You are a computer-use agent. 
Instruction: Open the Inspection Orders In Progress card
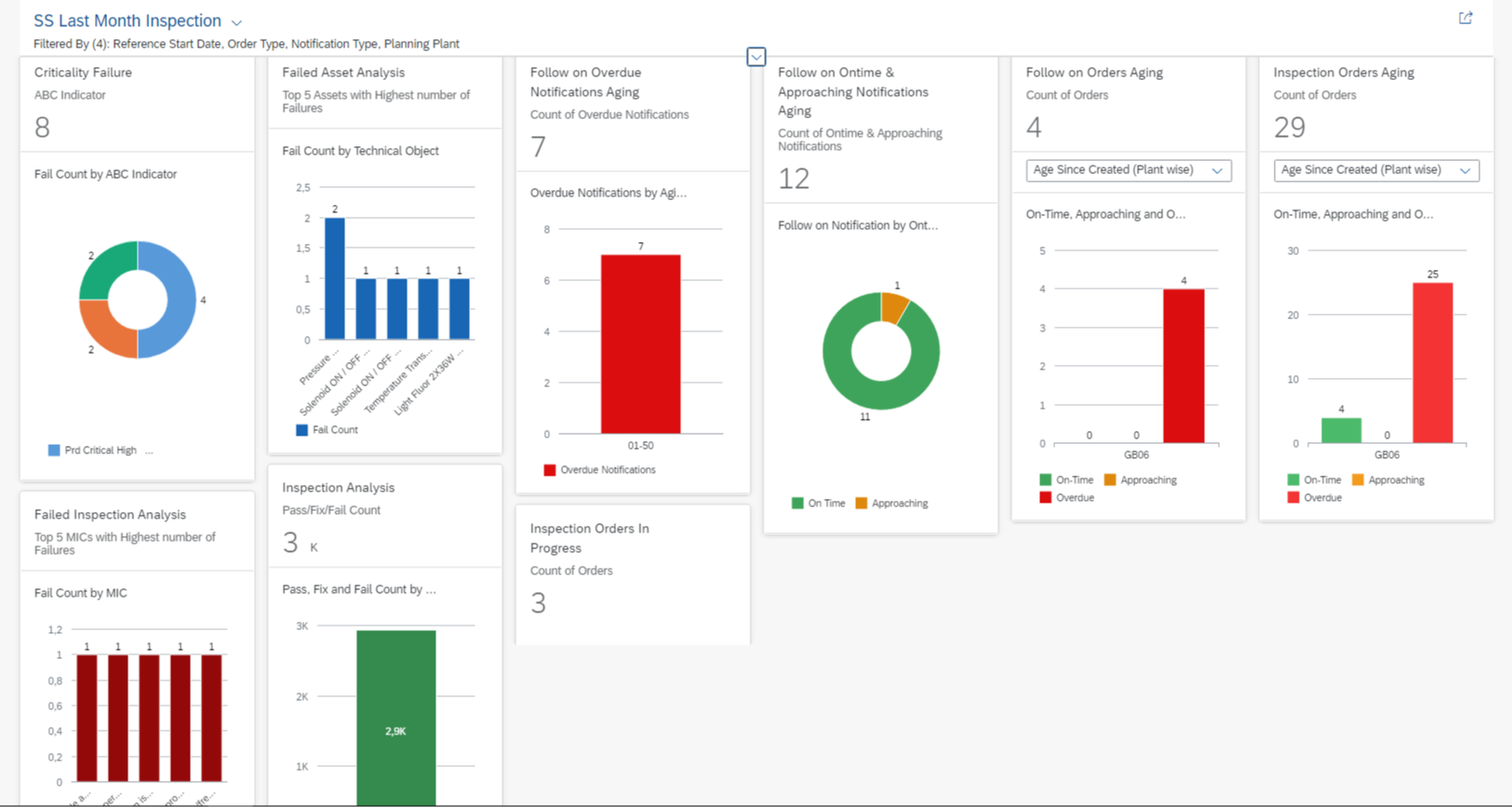[x=633, y=574]
